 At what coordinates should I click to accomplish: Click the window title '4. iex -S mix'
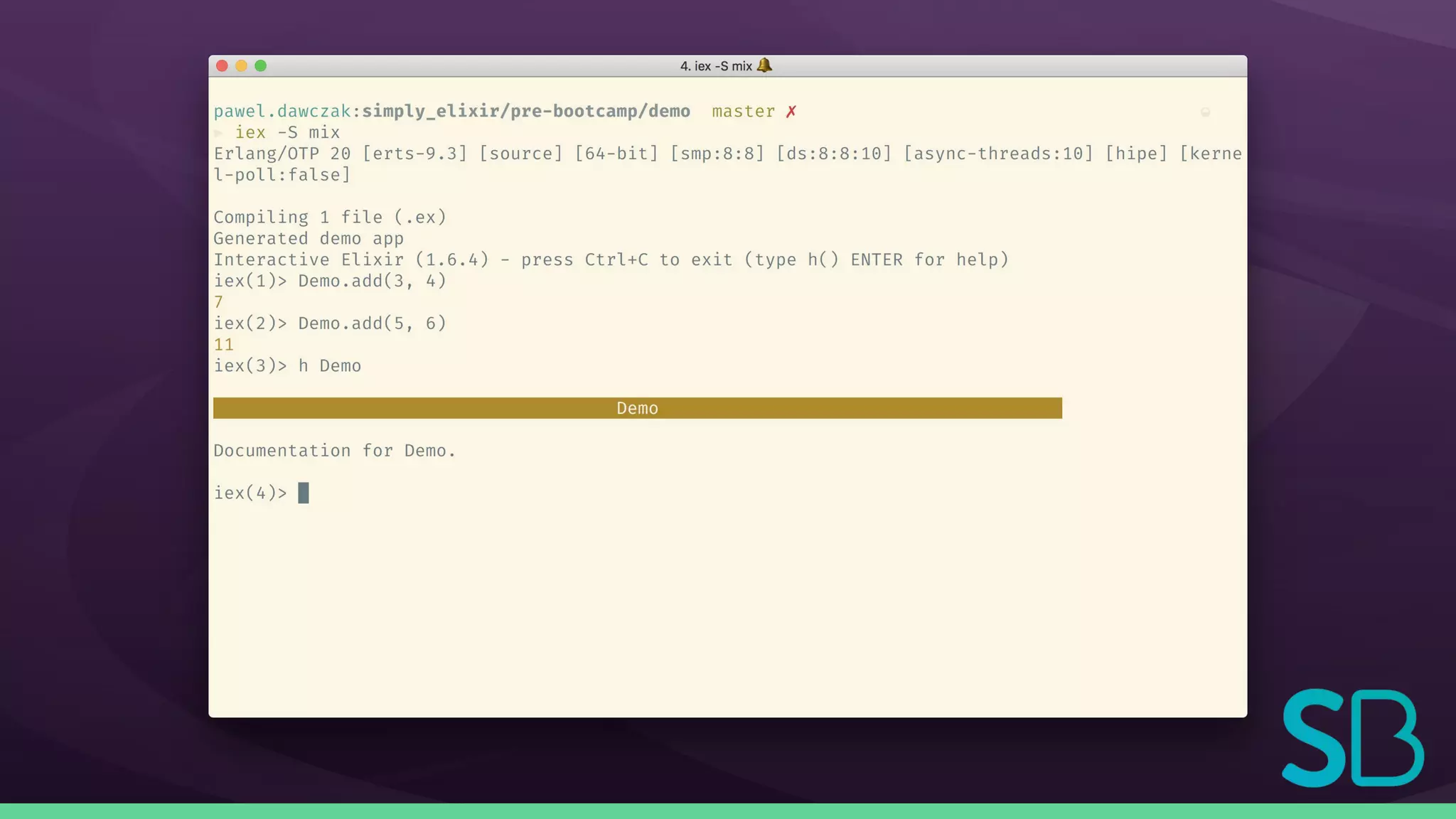(715, 66)
